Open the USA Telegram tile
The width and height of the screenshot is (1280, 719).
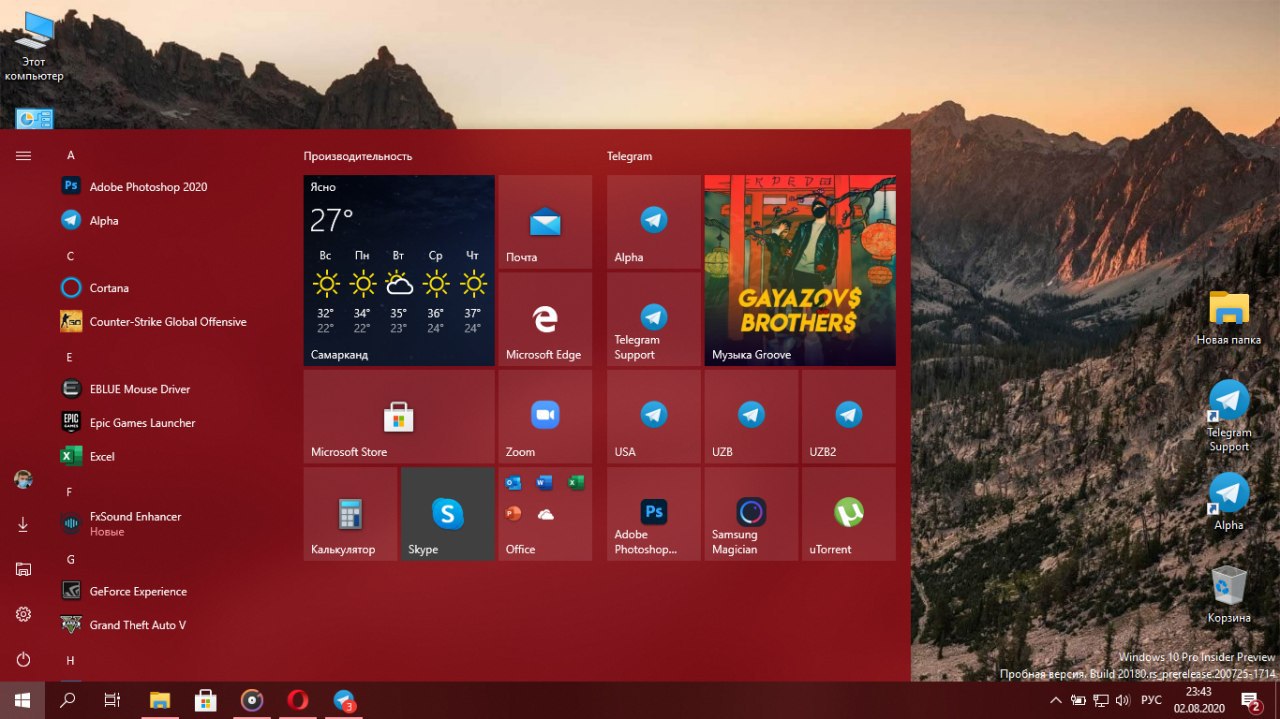point(654,416)
